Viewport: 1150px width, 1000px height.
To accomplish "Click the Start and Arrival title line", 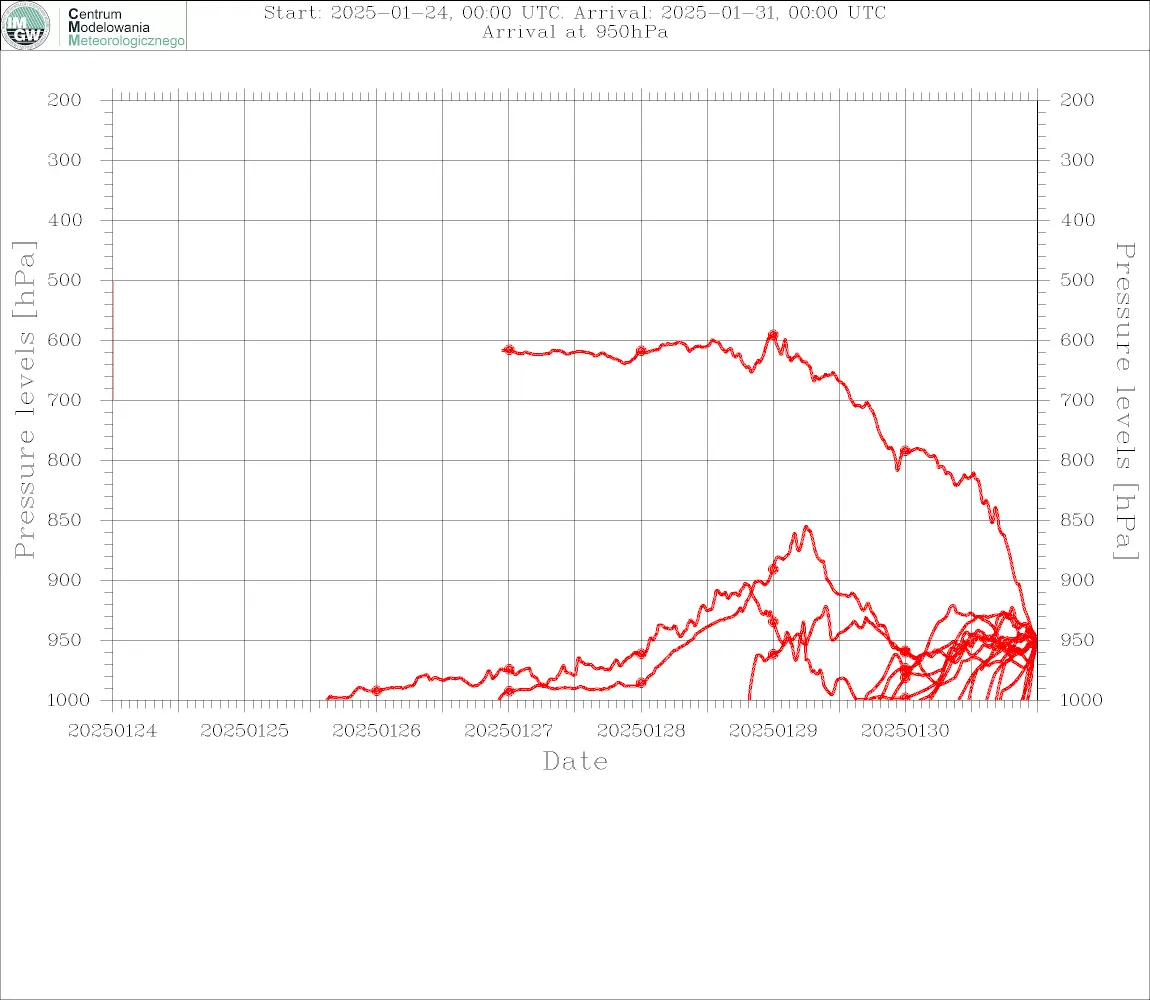I will point(575,12).
